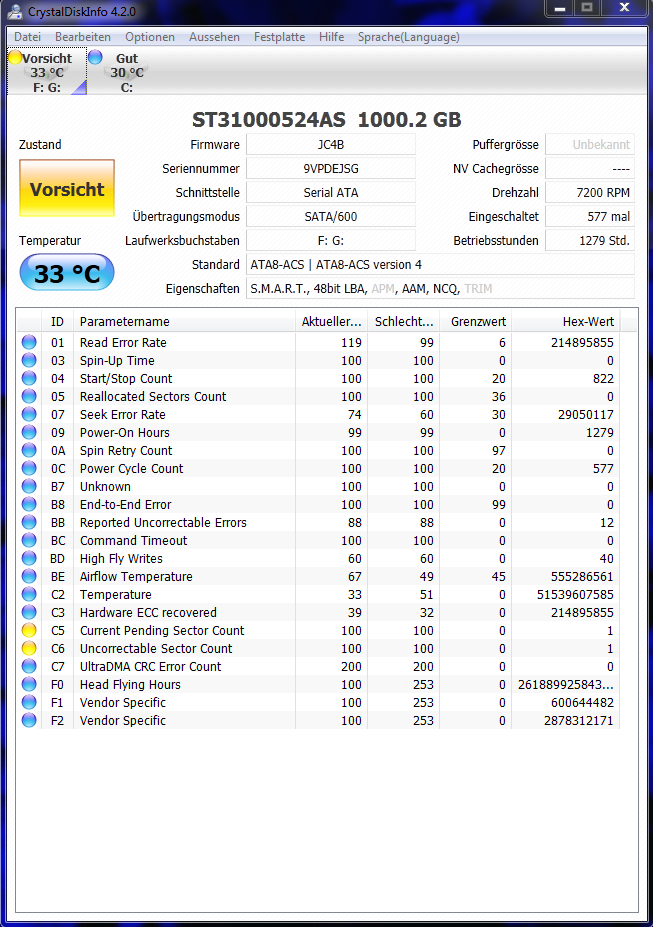Click the status icon for Reallocated Sectors Count
653x927 pixels.
coord(29,396)
